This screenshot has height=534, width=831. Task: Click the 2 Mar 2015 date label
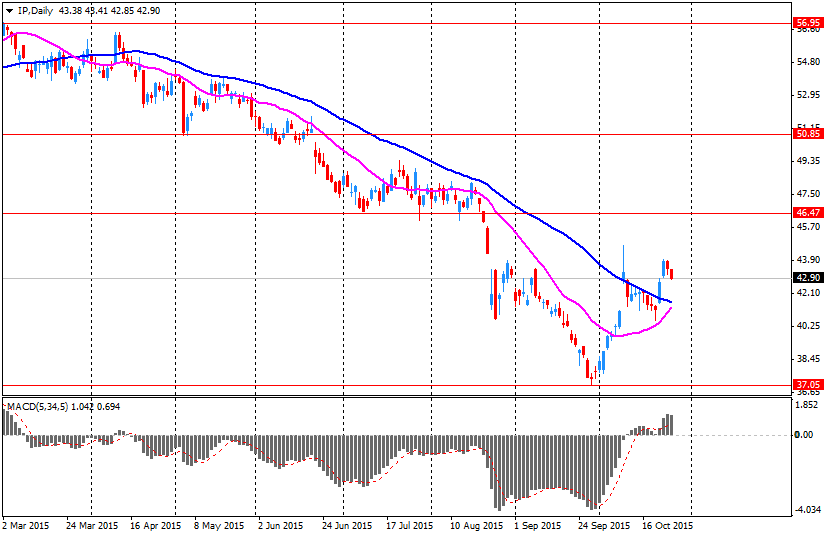(26, 526)
